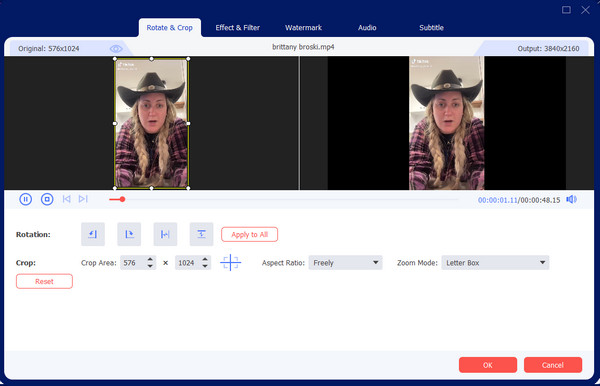Viewport: 600px width, 386px height.
Task: Mute the volume speaker icon
Action: [x=571, y=199]
